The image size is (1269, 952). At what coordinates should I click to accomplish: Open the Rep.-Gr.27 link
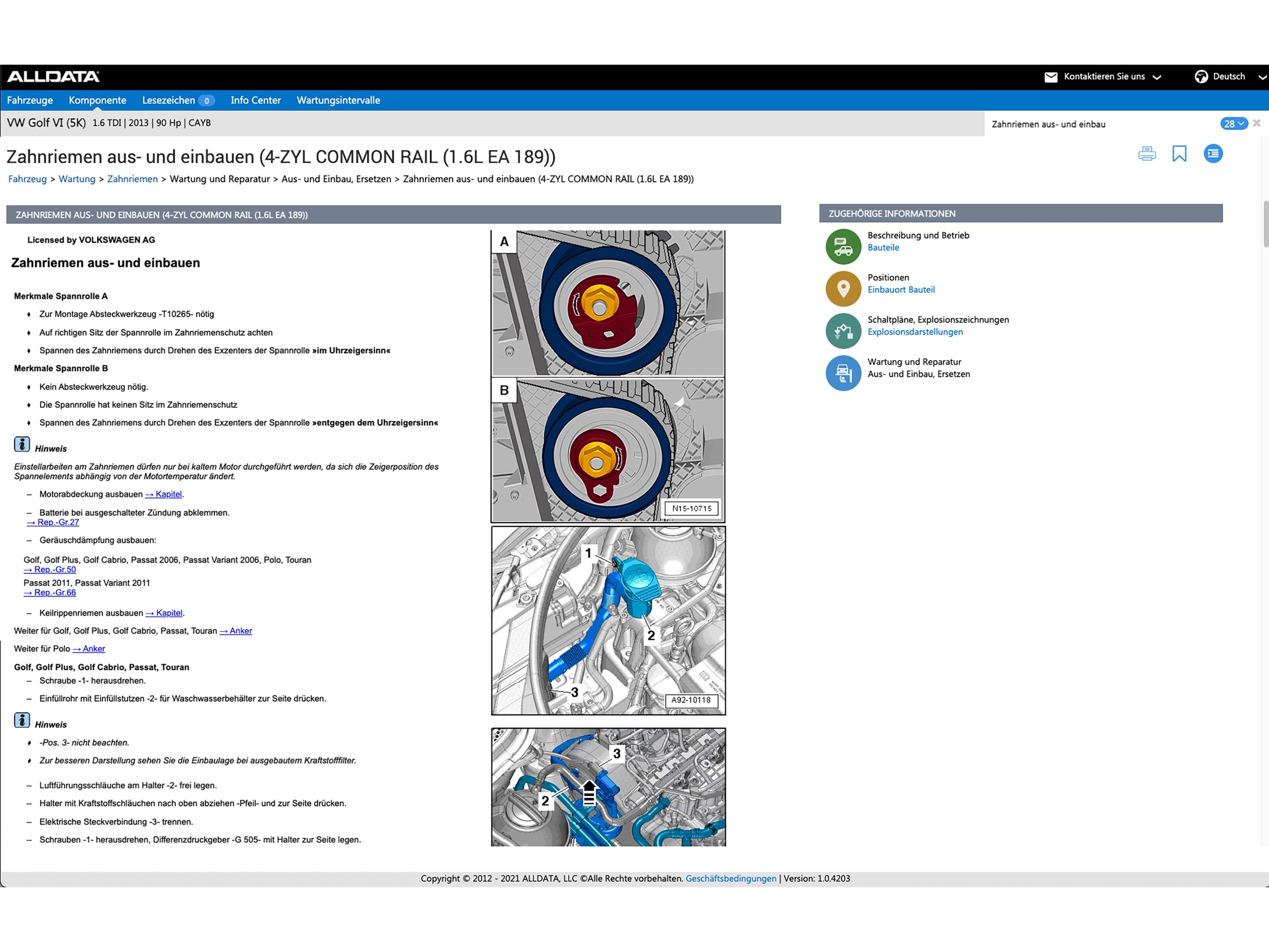[53, 522]
